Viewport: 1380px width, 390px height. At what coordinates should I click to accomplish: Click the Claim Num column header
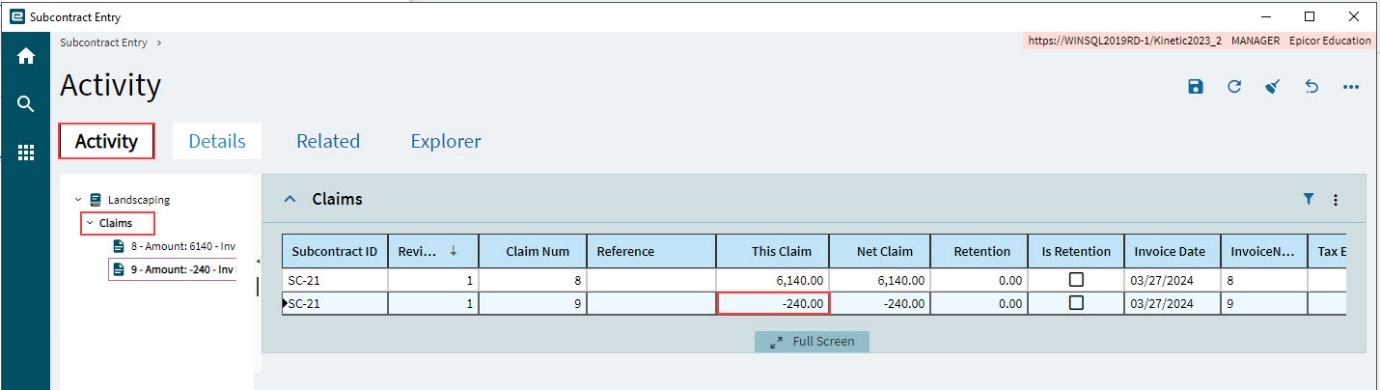(532, 251)
